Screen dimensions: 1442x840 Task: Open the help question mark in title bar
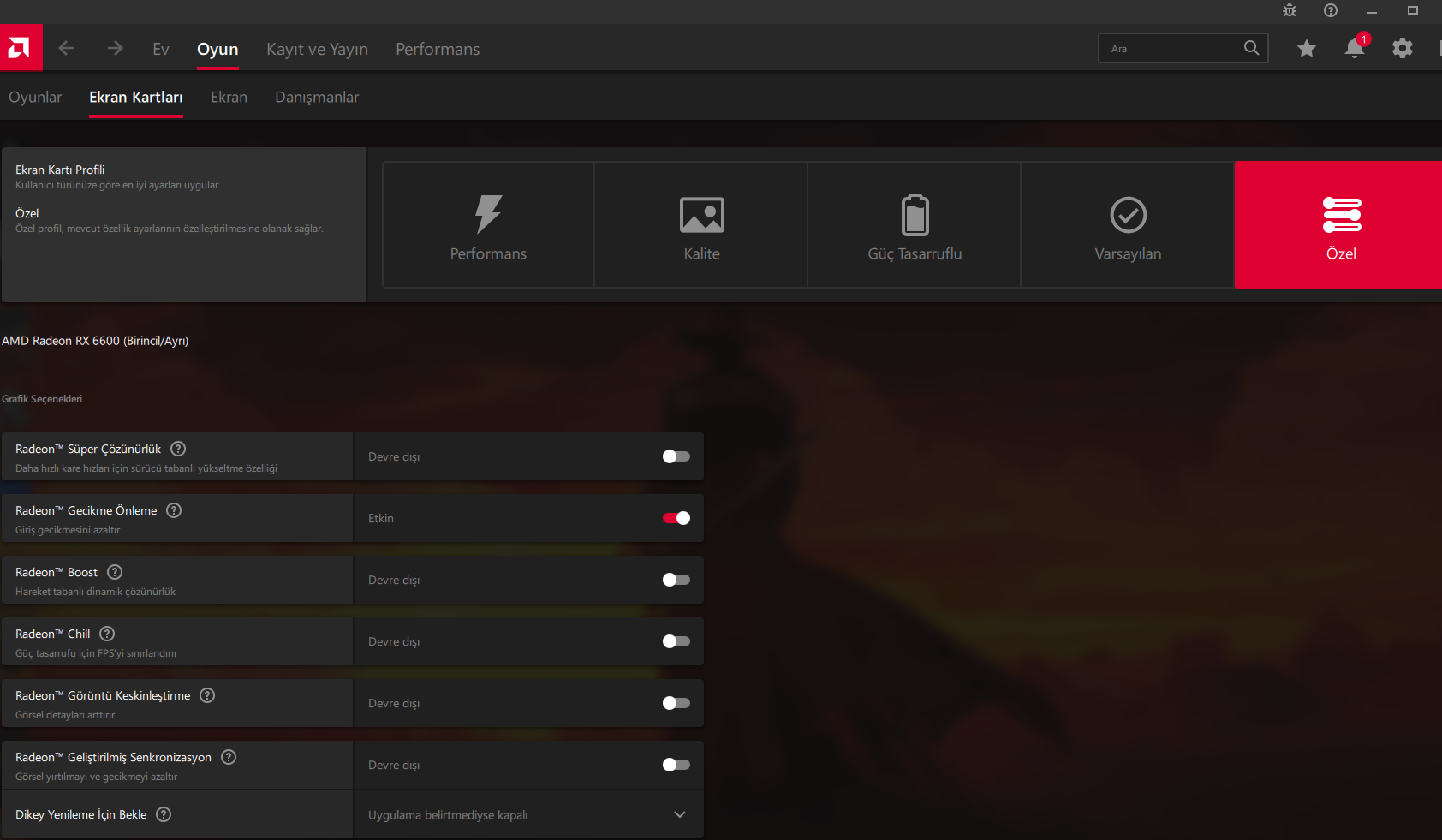[x=1331, y=10]
